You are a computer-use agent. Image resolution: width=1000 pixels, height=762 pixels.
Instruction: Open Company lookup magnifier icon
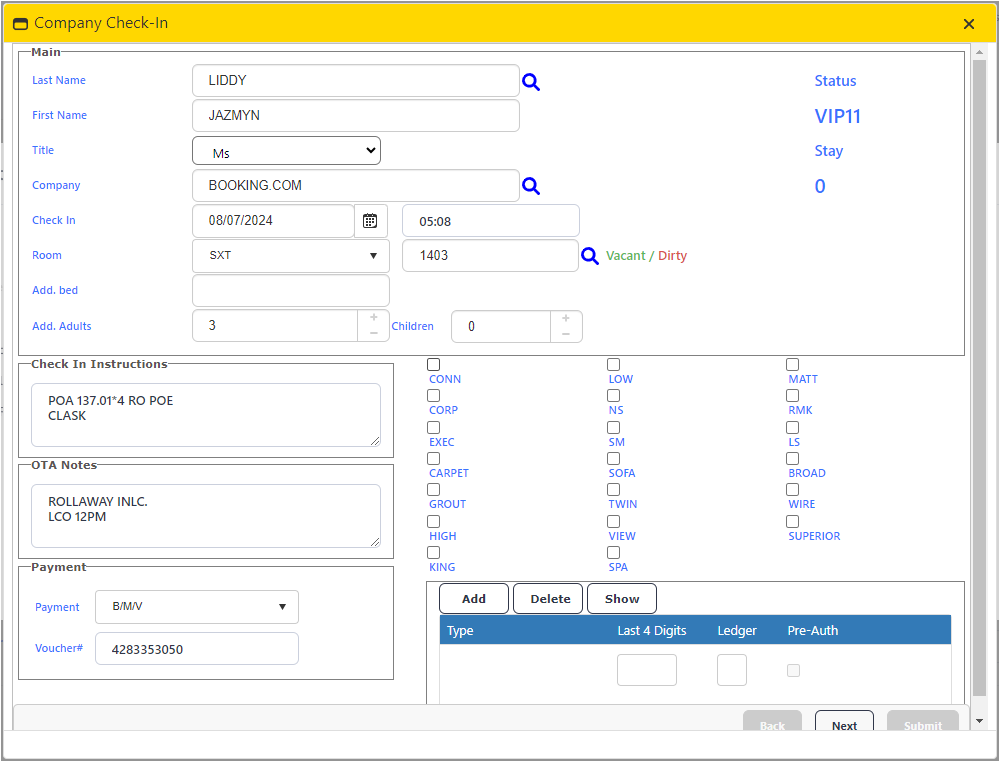(531, 186)
